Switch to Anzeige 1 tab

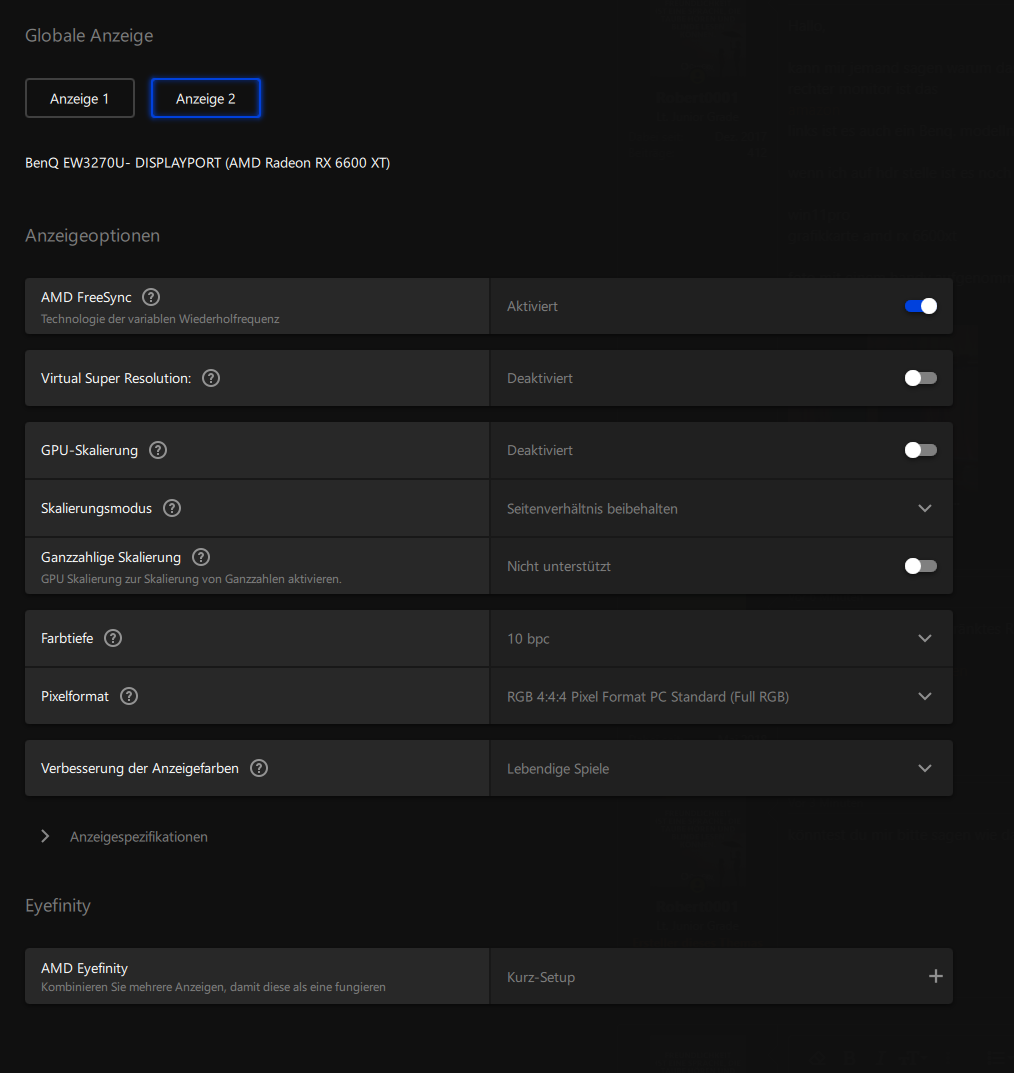tap(80, 98)
